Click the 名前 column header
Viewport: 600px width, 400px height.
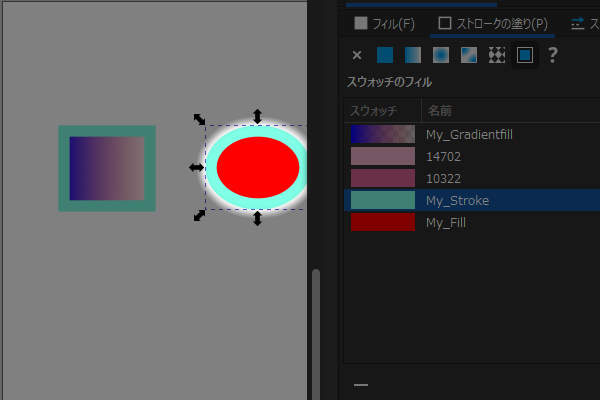pyautogui.click(x=440, y=111)
